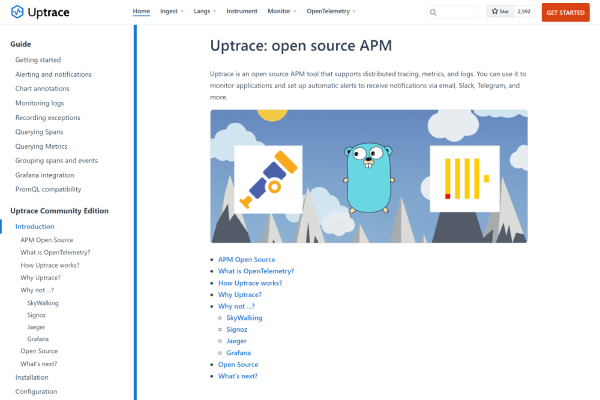Click the Go gopher mascot image
600x400 pixels.
(368, 178)
